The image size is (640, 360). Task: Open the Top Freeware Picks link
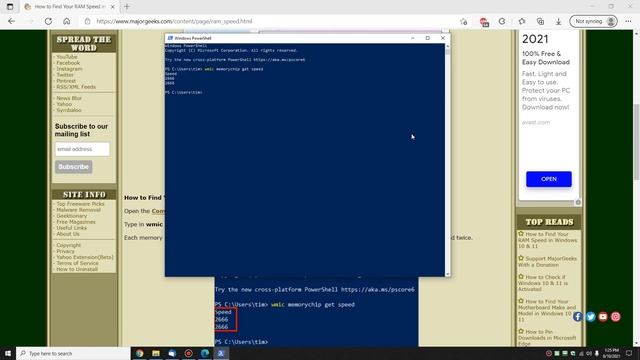(x=80, y=204)
